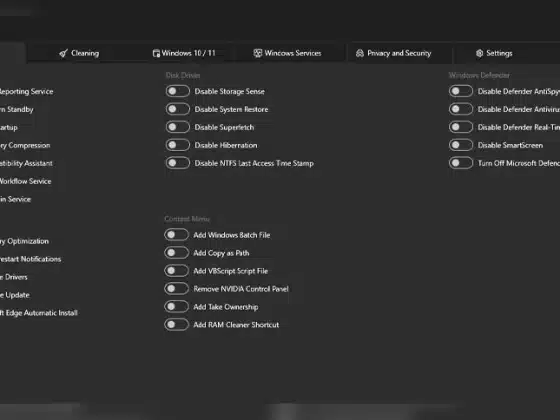
Task: Click the 'Disable Hibernation' label
Action: tap(226, 145)
